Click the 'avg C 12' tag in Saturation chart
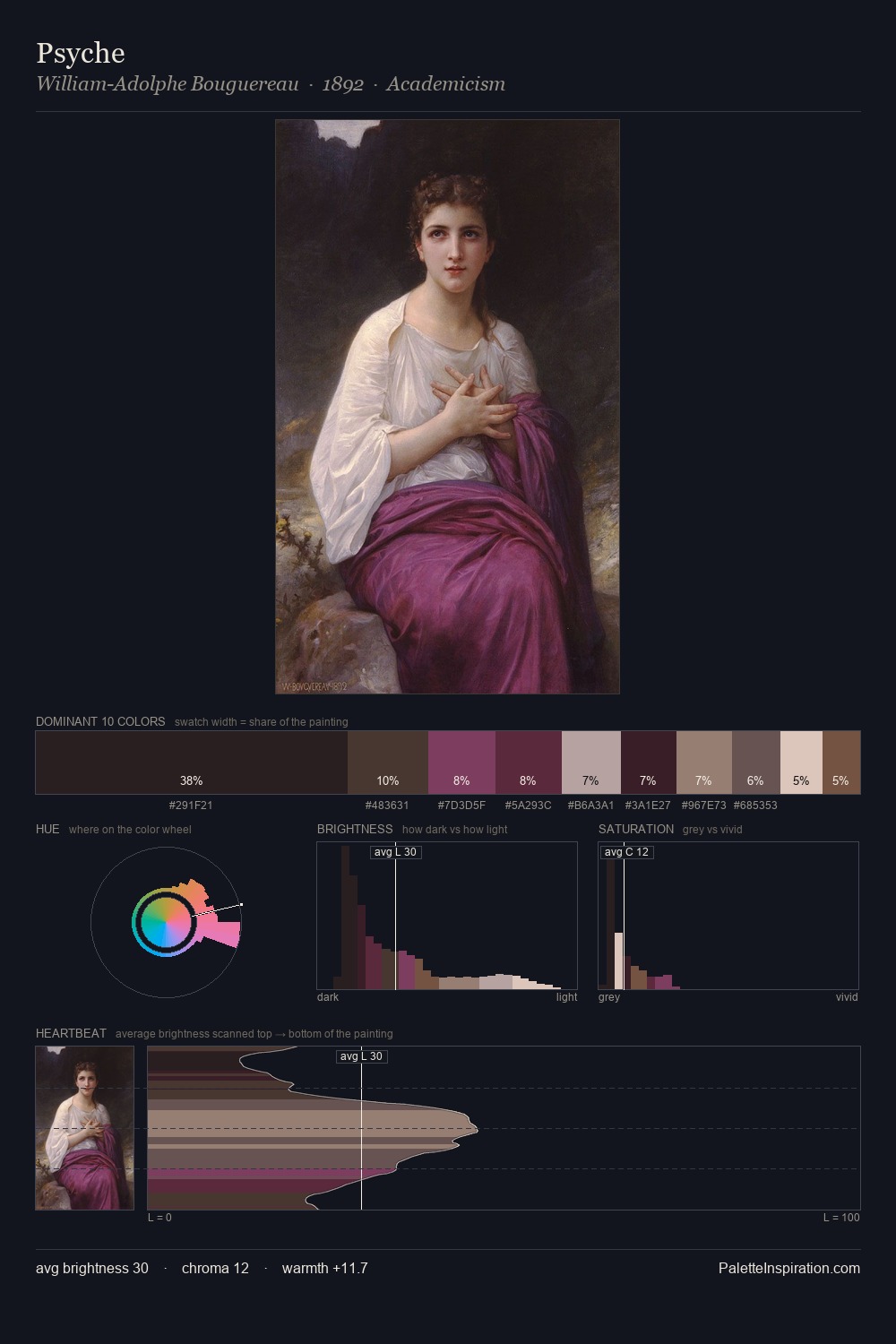 626,852
